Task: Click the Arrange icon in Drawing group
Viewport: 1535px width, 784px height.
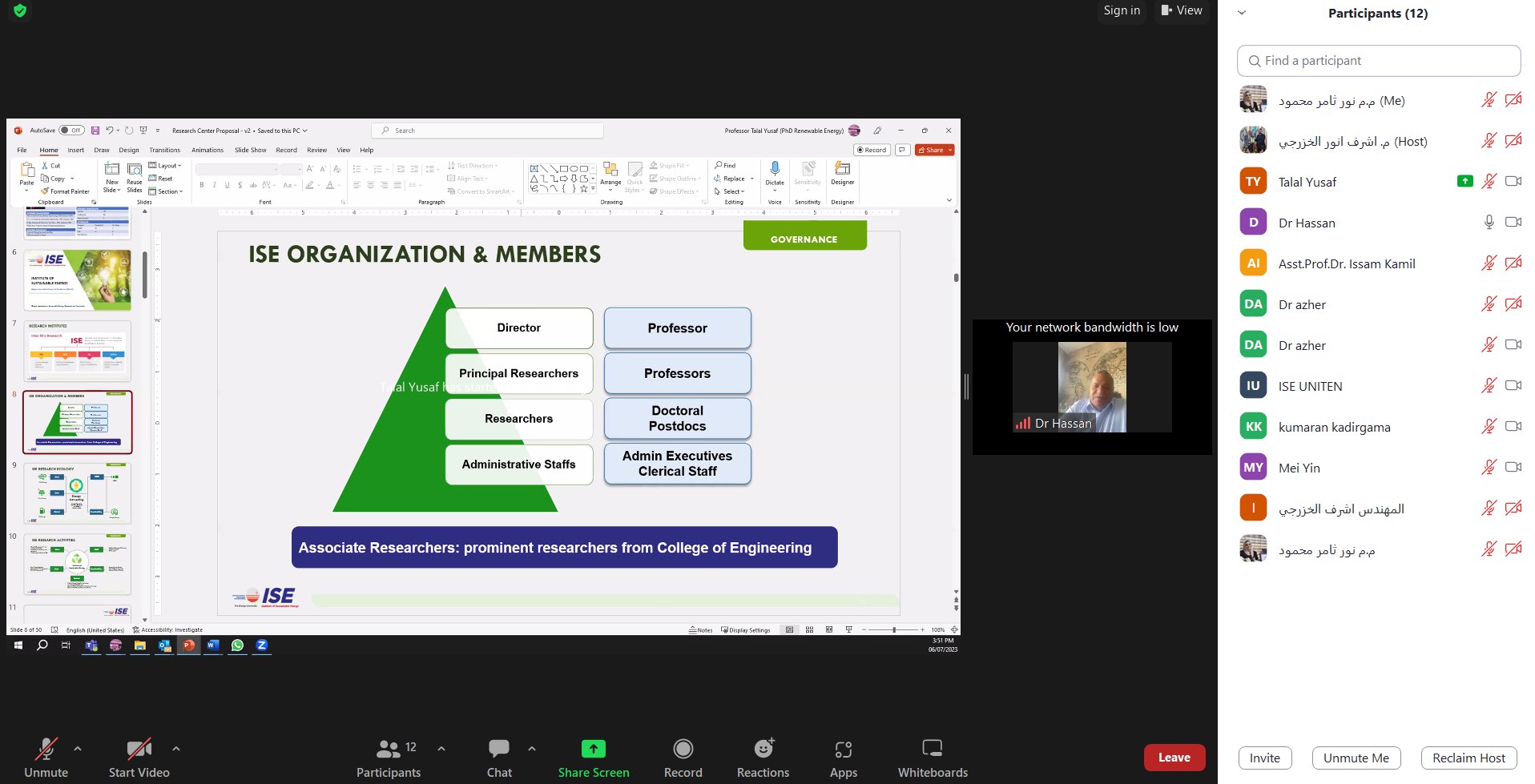Action: (610, 169)
